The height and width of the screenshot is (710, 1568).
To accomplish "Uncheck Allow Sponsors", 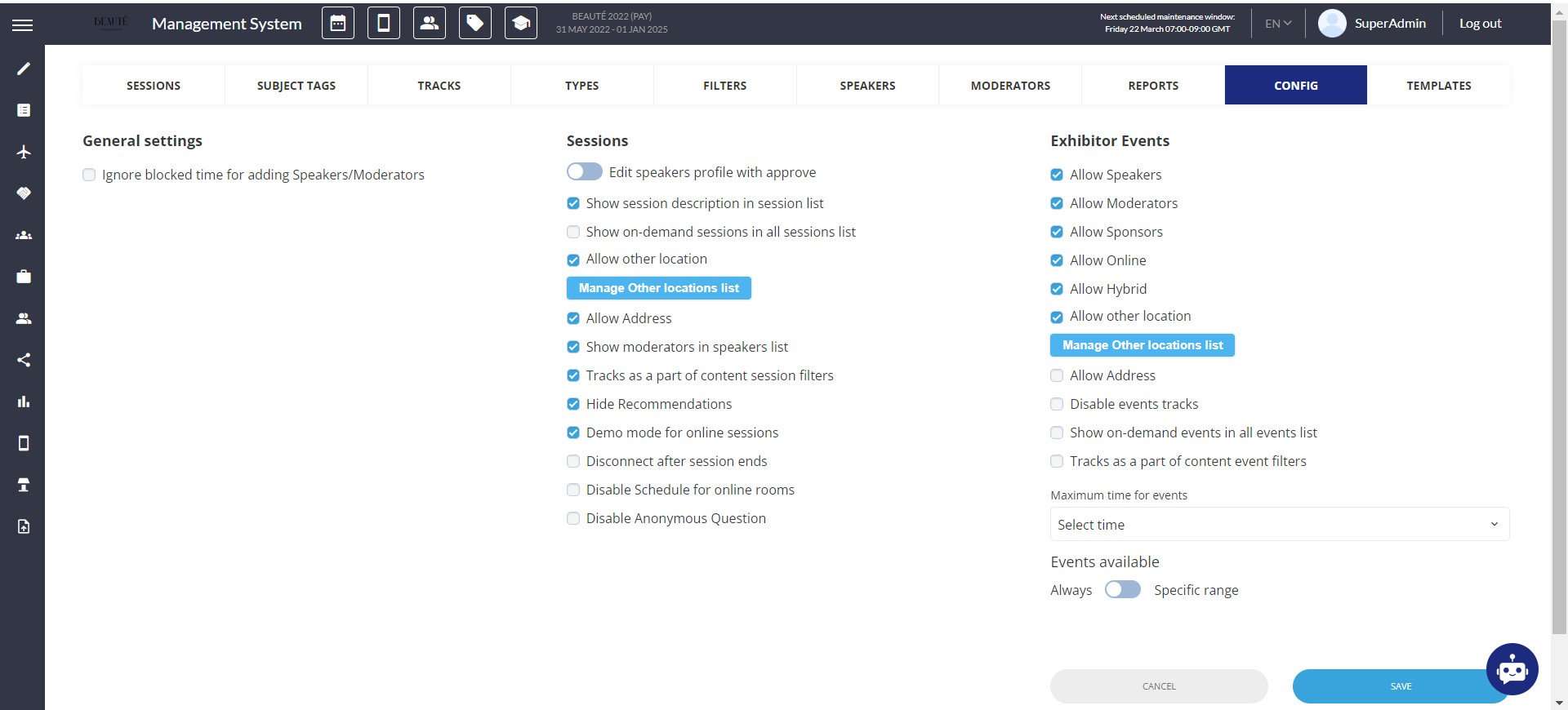I will pyautogui.click(x=1057, y=232).
